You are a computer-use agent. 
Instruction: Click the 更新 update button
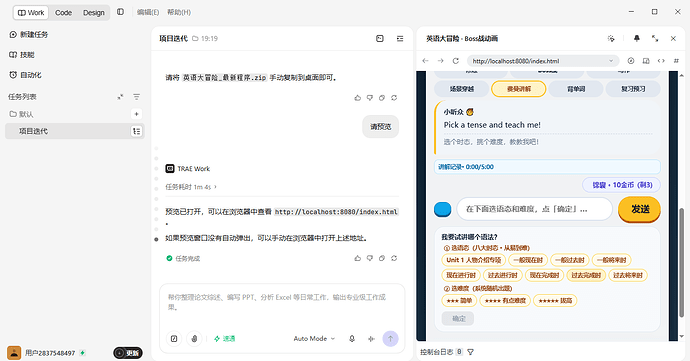click(x=128, y=353)
